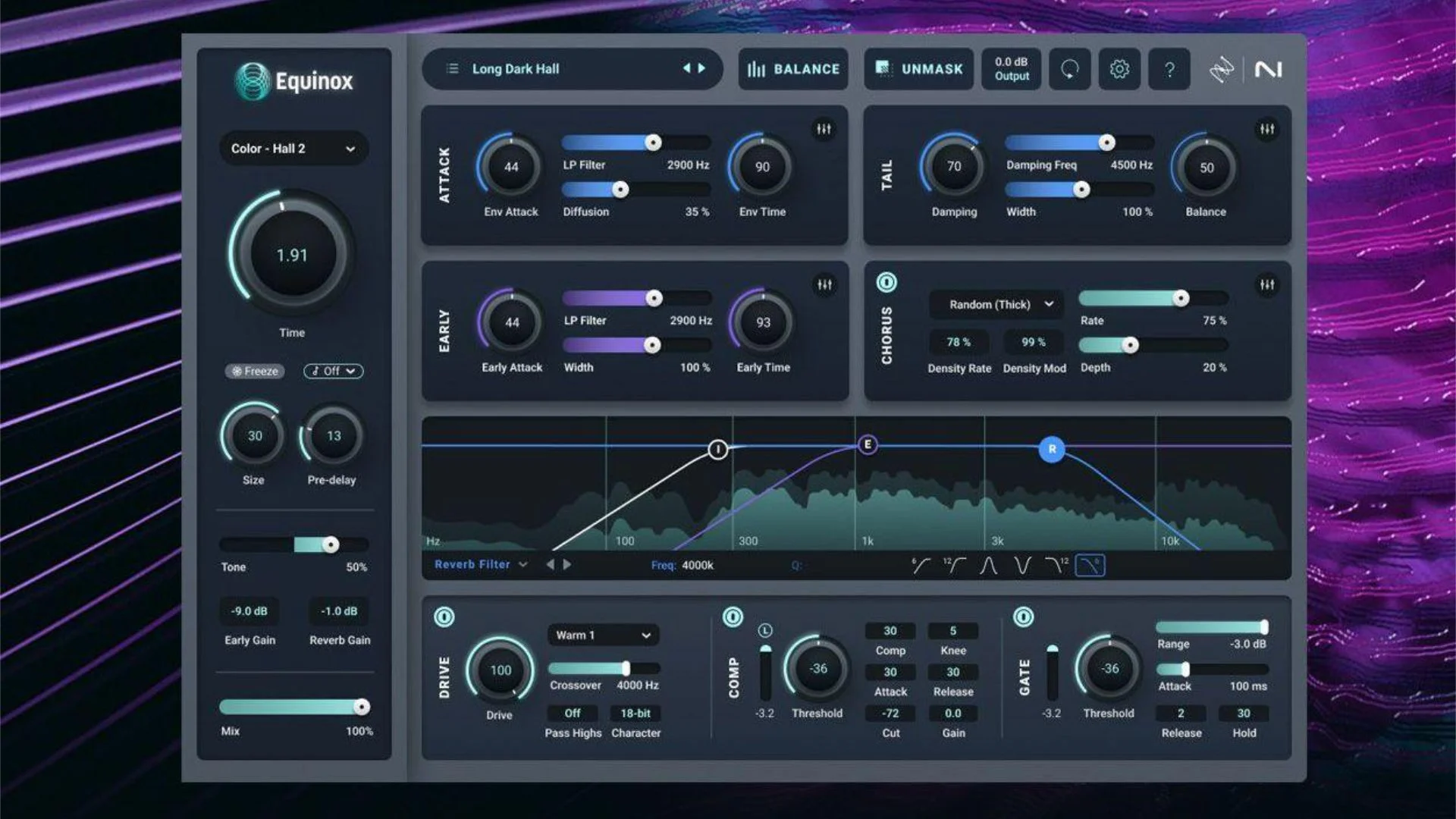Click the undo/reset circular arrow icon
The height and width of the screenshot is (819, 1456).
point(1069,69)
